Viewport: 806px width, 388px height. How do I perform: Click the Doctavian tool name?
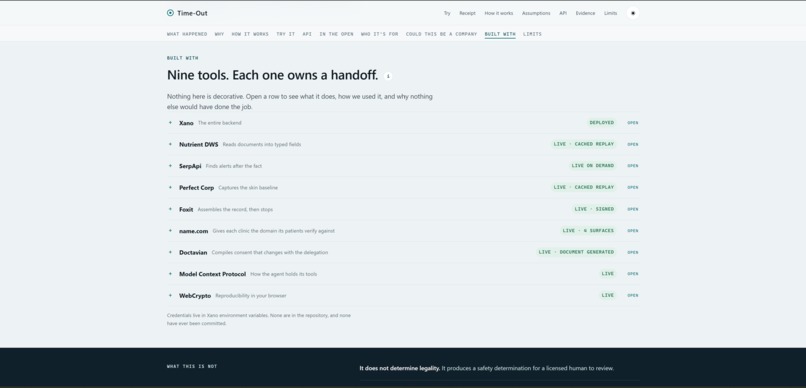click(x=193, y=252)
